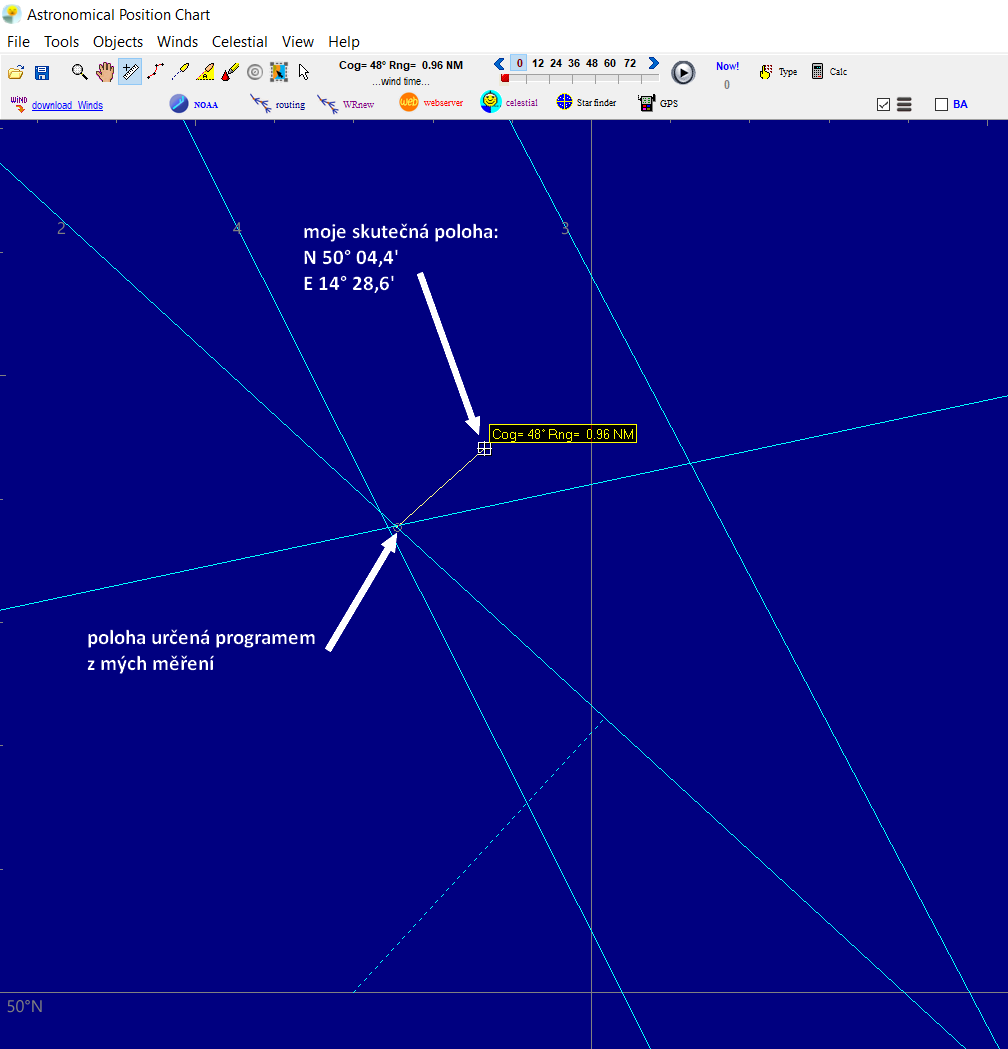Click the Now! button
This screenshot has height=1049, width=1008.
pos(727,66)
